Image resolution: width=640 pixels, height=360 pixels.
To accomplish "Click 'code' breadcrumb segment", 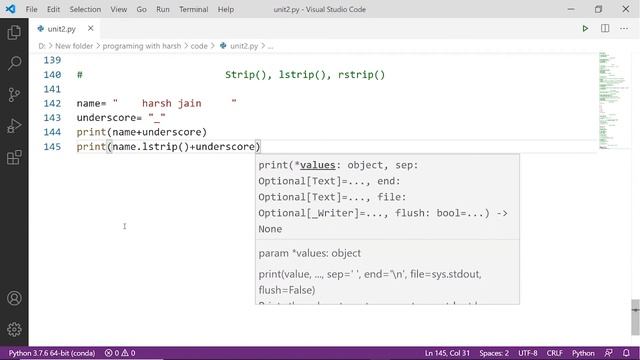I will [x=199, y=46].
